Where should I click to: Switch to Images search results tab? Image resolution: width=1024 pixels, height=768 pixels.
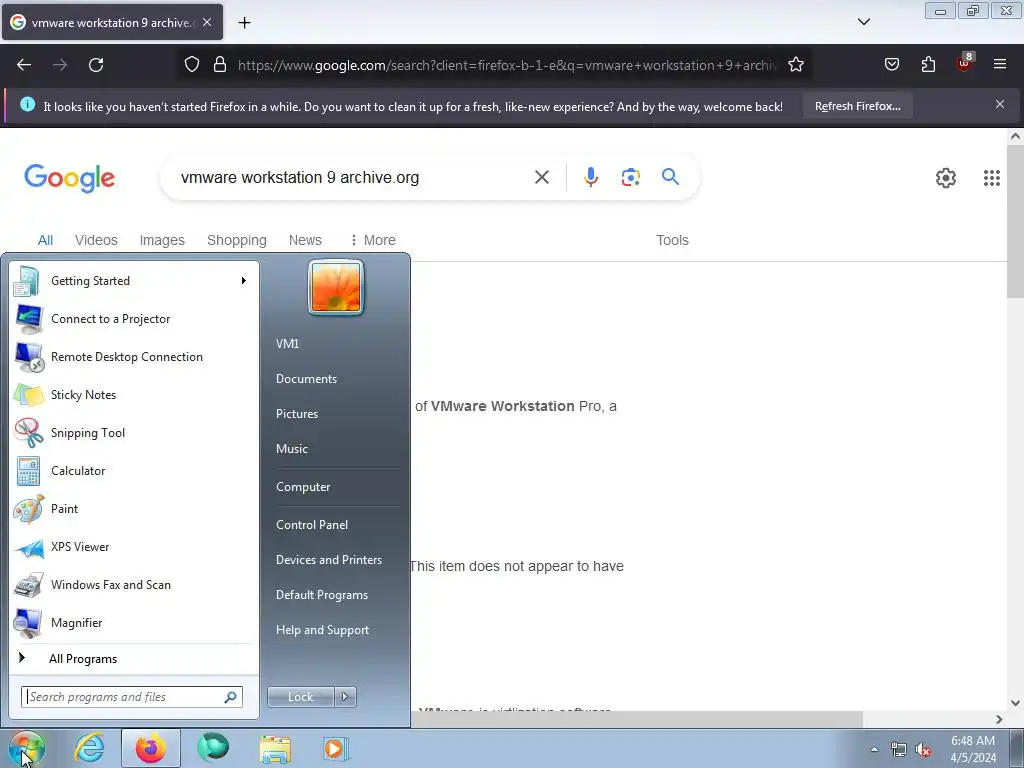click(162, 240)
